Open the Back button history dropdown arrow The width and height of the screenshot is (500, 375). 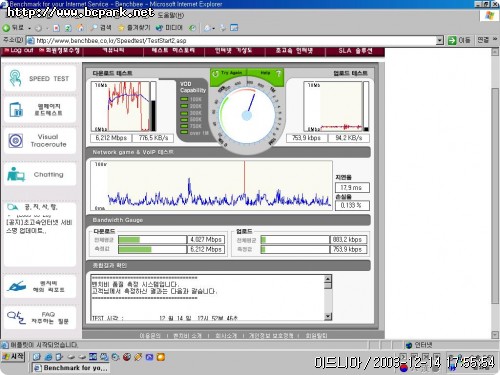[x=29, y=28]
